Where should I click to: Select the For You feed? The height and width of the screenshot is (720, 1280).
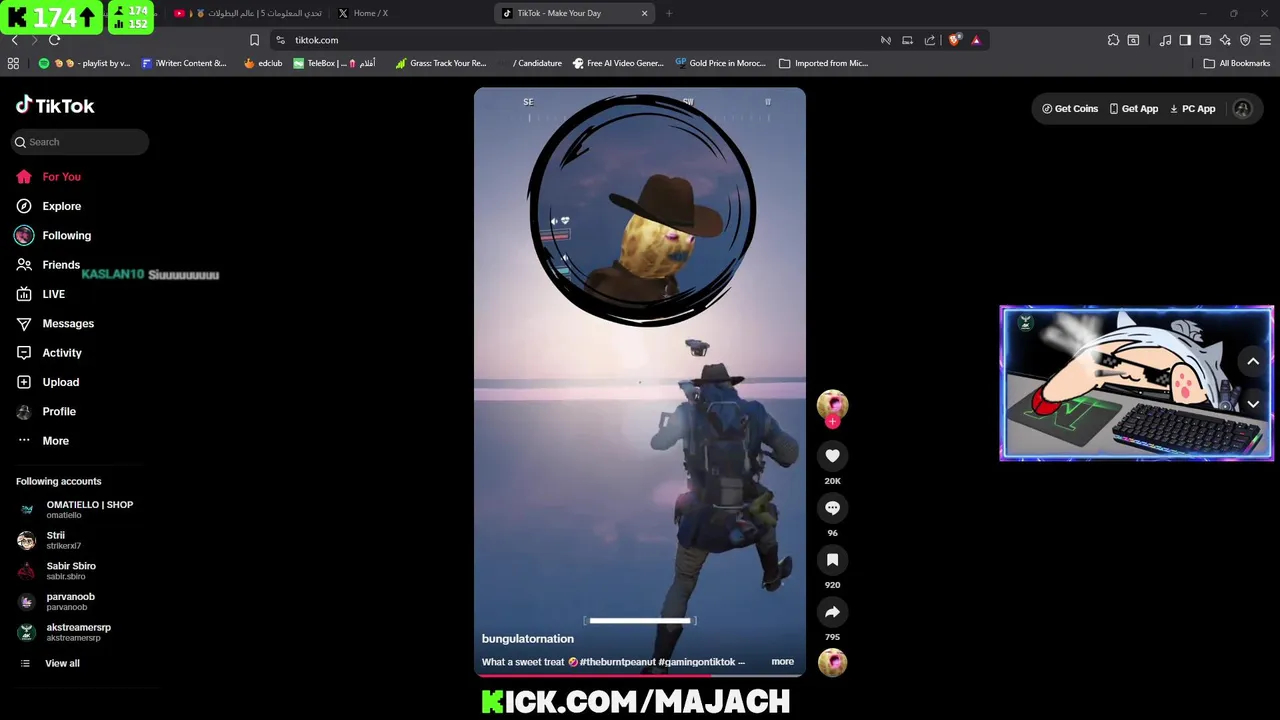point(49,177)
